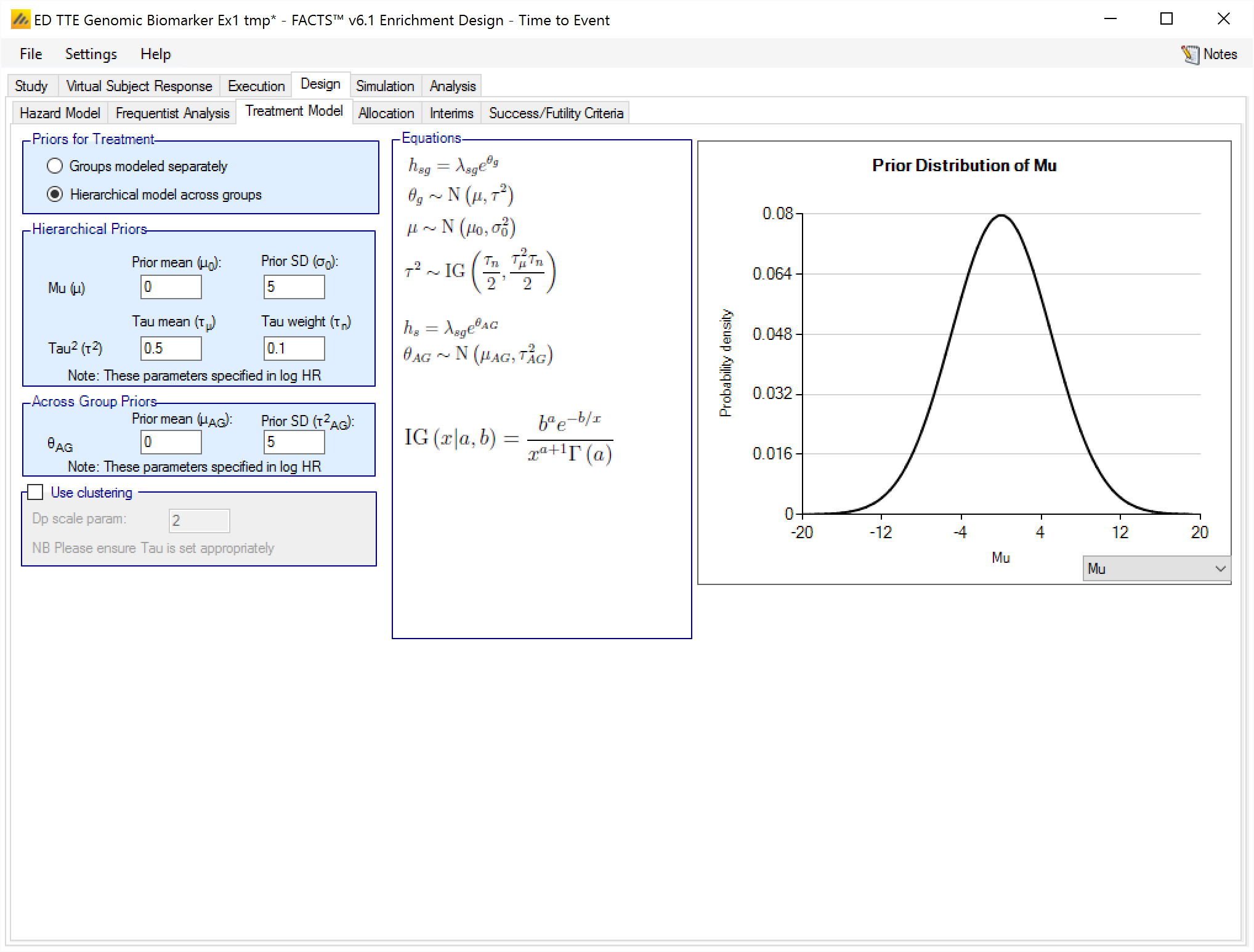
Task: Click the Tau weight input field
Action: pos(294,349)
